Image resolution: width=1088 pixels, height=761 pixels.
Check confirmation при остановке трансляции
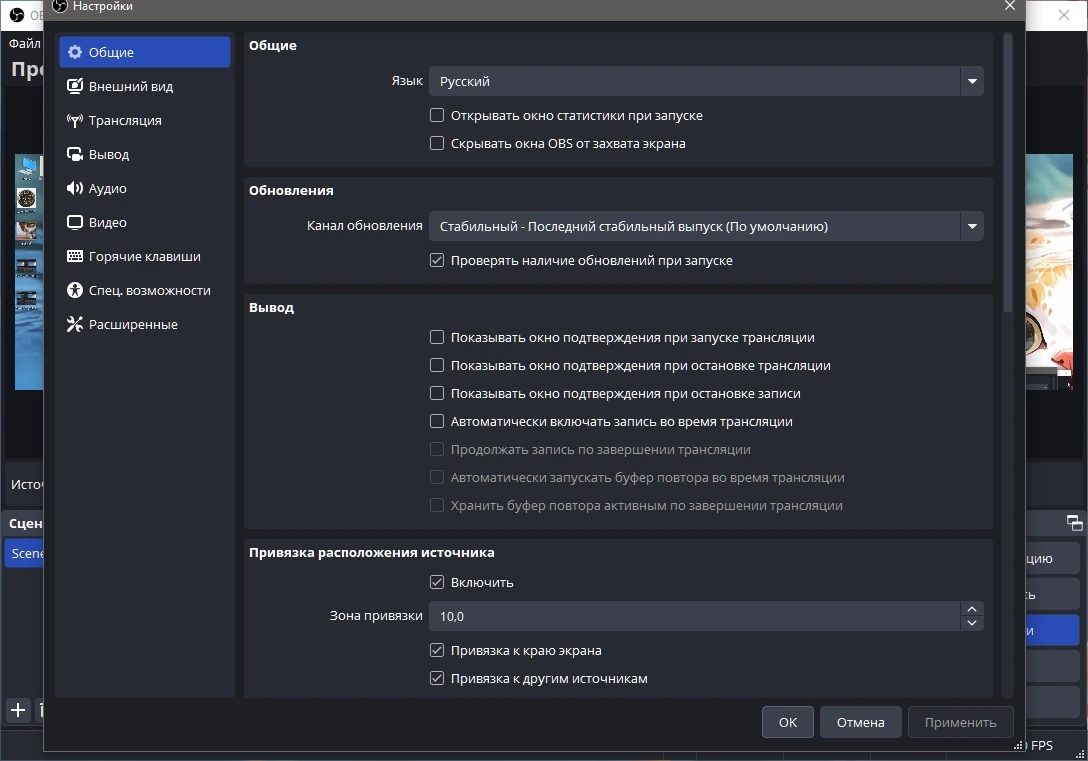click(x=436, y=365)
